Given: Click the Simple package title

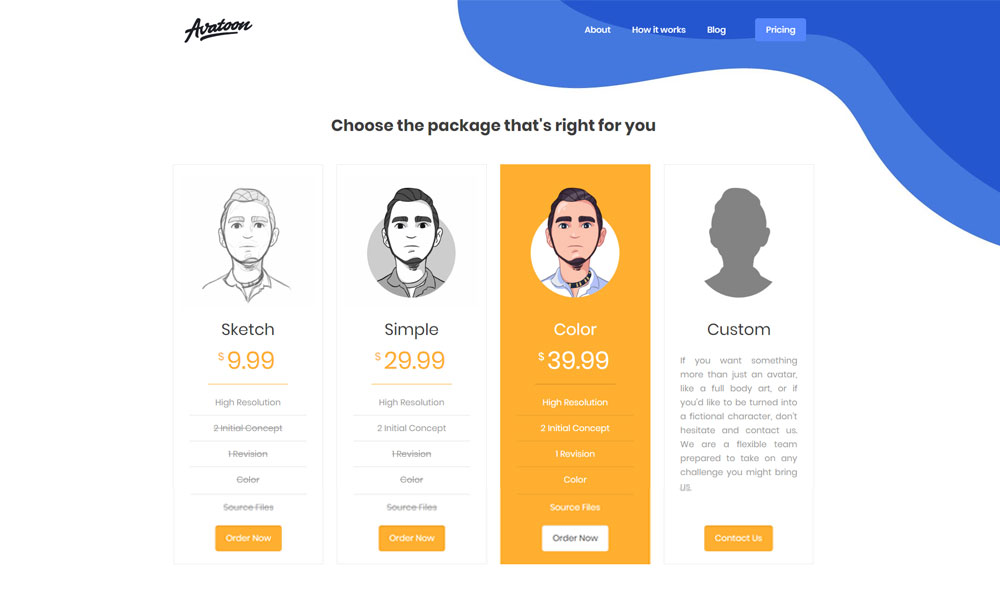Looking at the screenshot, I should [411, 330].
